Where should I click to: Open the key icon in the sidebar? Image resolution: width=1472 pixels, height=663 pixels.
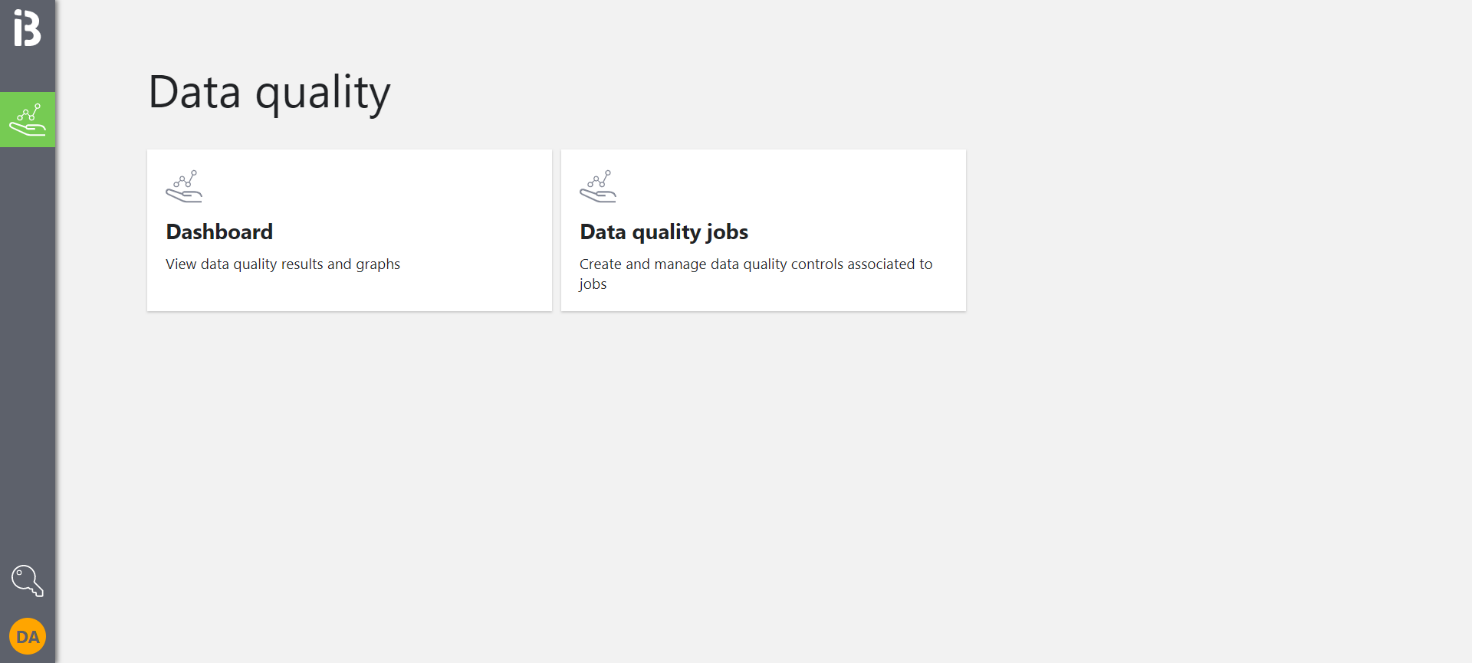click(27, 580)
